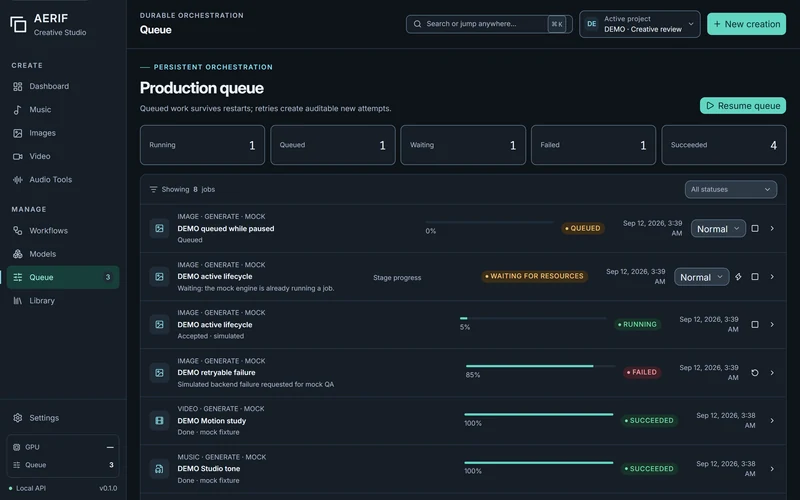Click the magnifier icon in the search bar
800x500 pixels.
coord(417,24)
